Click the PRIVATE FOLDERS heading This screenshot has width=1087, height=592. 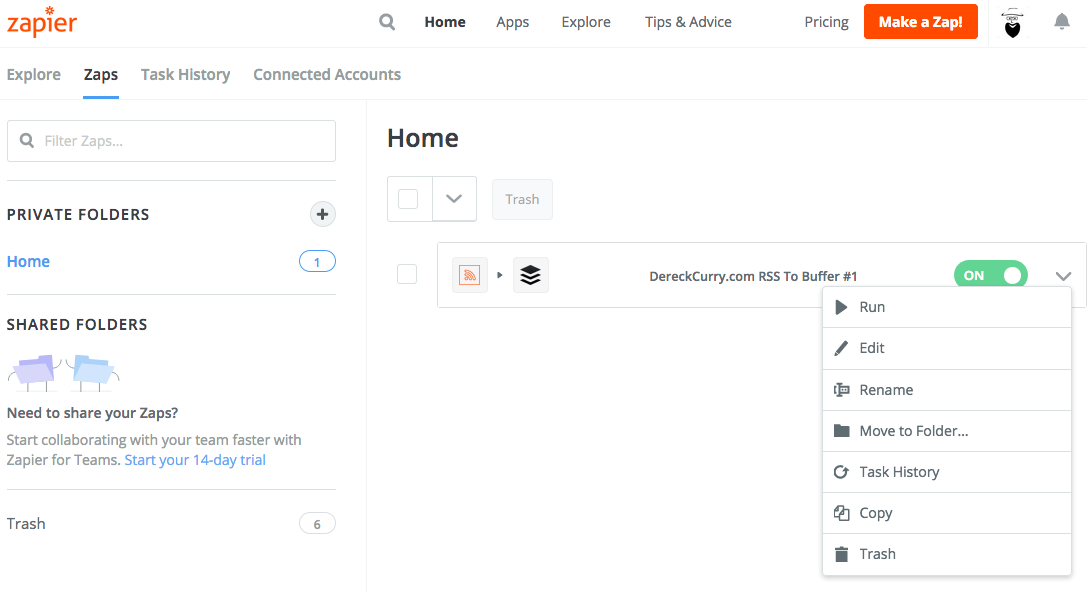78,214
